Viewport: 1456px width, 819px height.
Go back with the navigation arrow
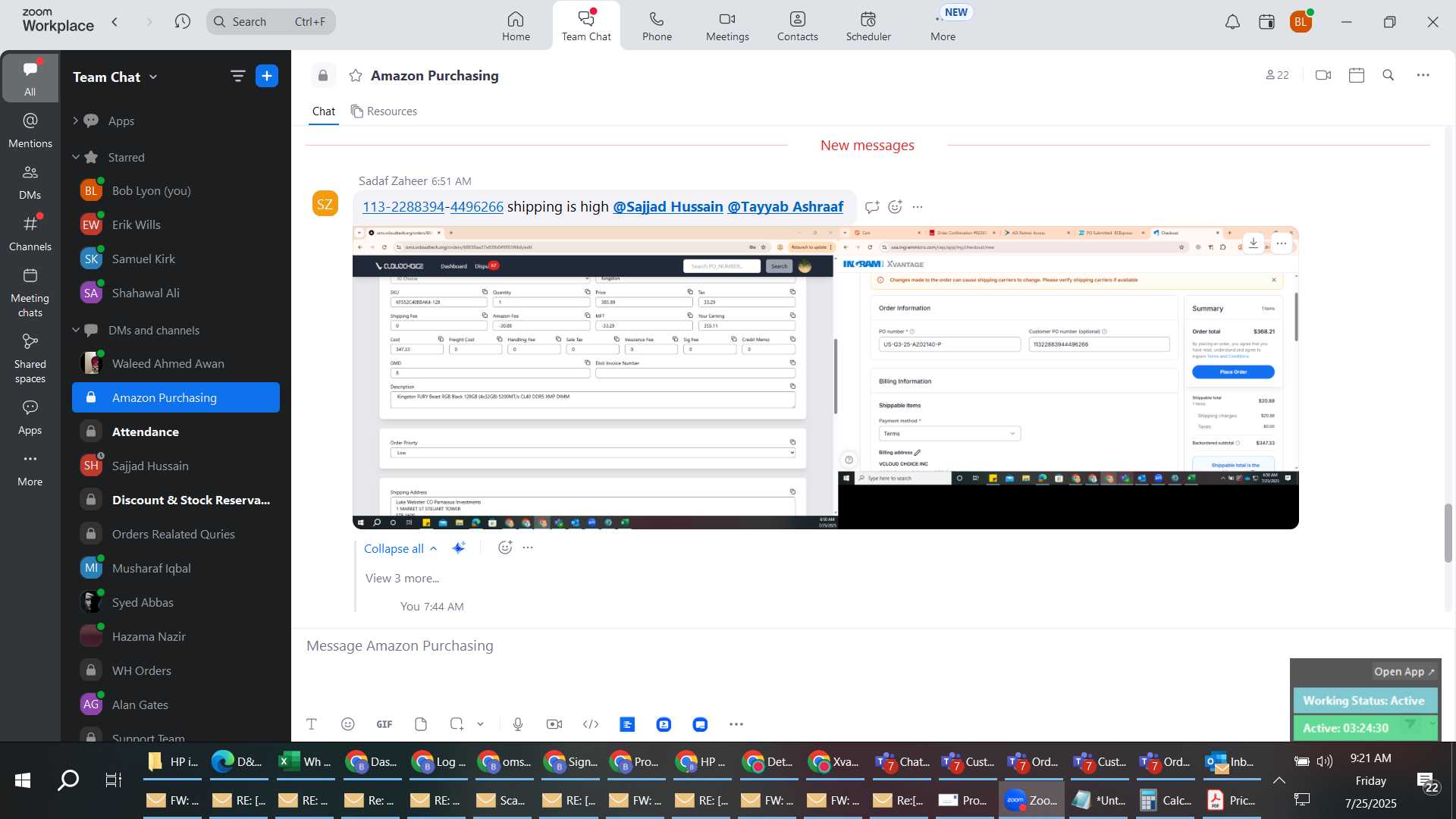(115, 22)
